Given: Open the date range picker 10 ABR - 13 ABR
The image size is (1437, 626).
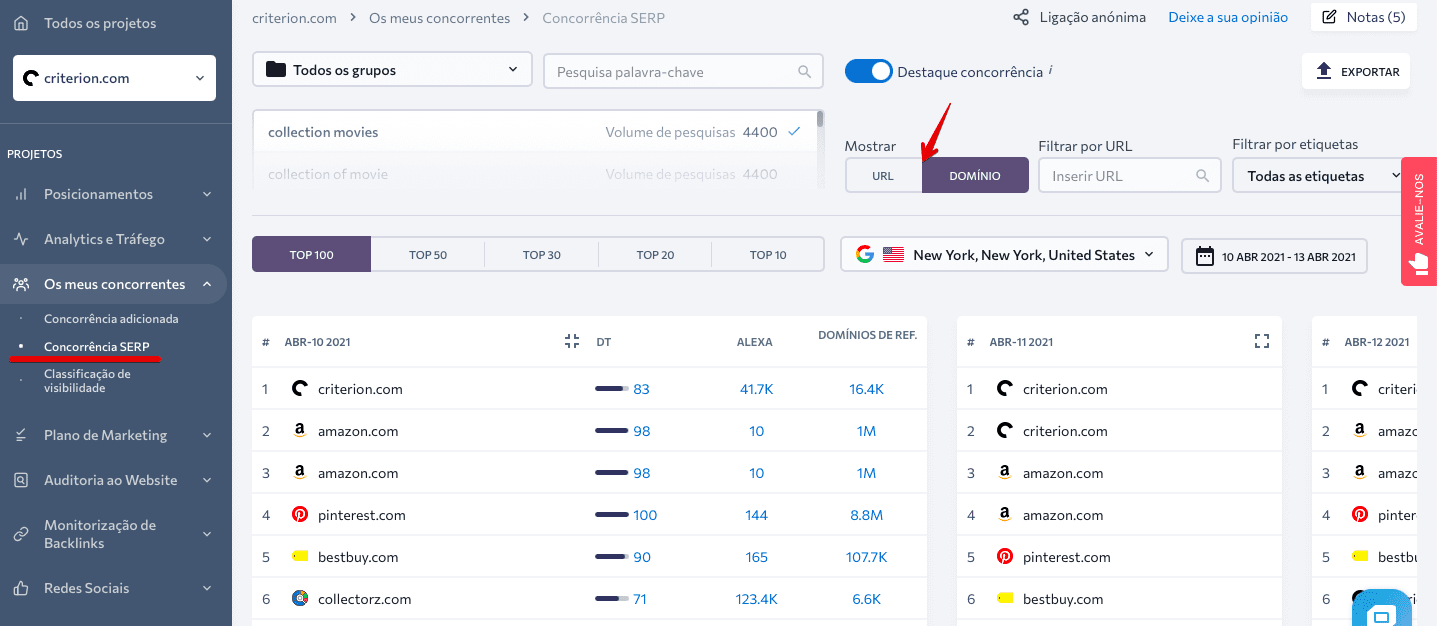Looking at the screenshot, I should [1274, 256].
